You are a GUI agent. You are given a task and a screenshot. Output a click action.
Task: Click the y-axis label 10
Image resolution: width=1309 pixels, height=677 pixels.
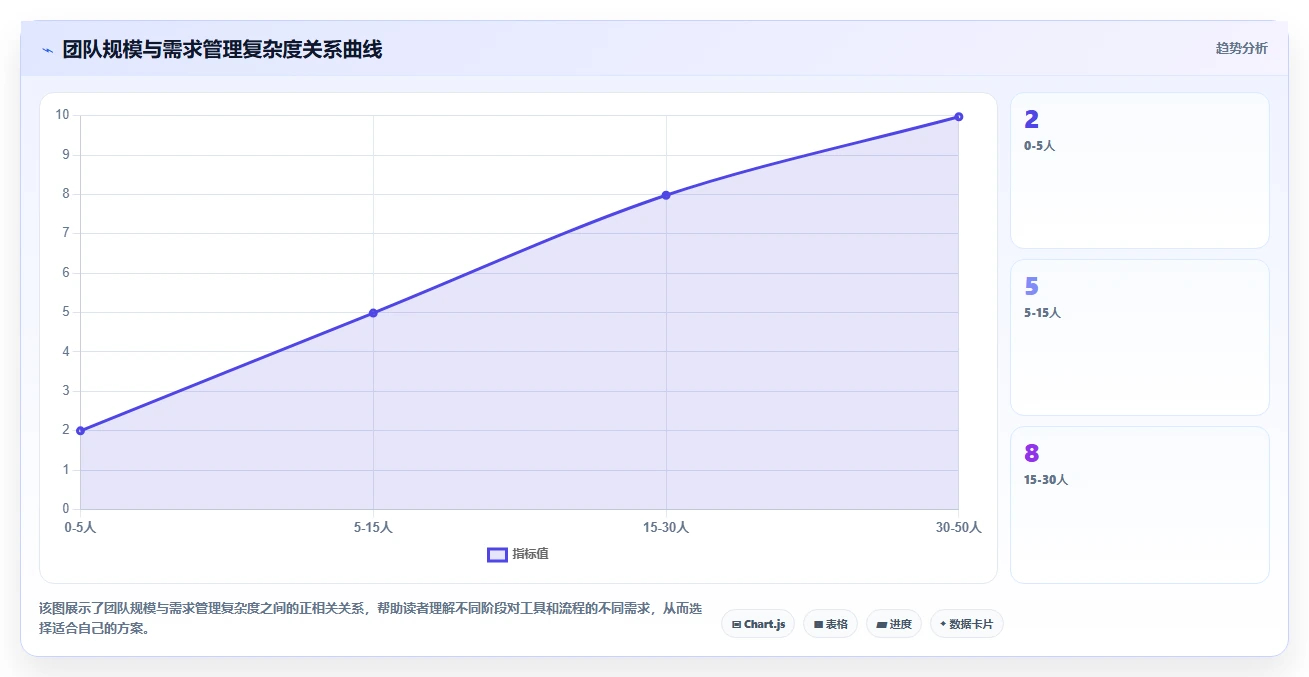pyautogui.click(x=62, y=115)
